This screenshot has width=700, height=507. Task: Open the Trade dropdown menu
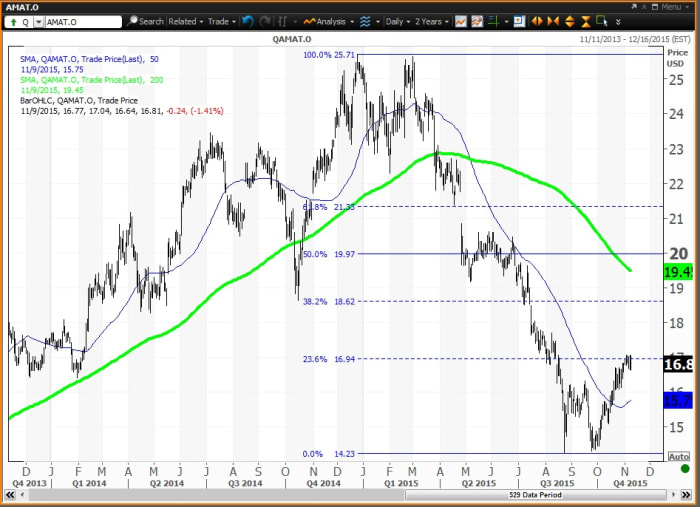(x=221, y=21)
